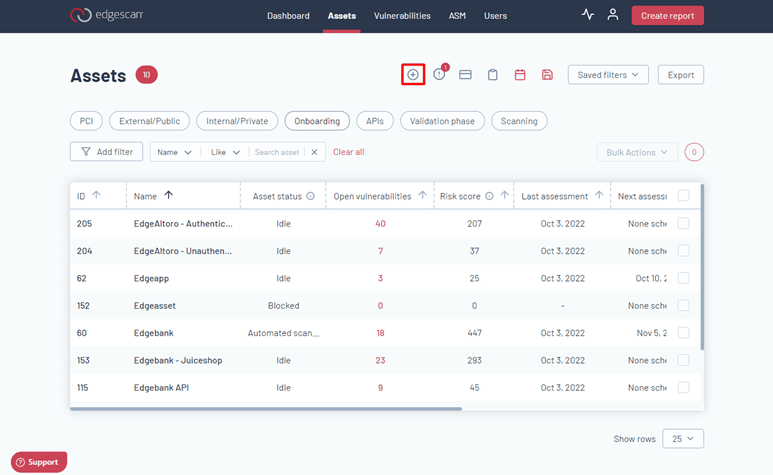Open the Show rows 25 dropdown
Image resolution: width=773 pixels, height=475 pixels.
tap(683, 439)
